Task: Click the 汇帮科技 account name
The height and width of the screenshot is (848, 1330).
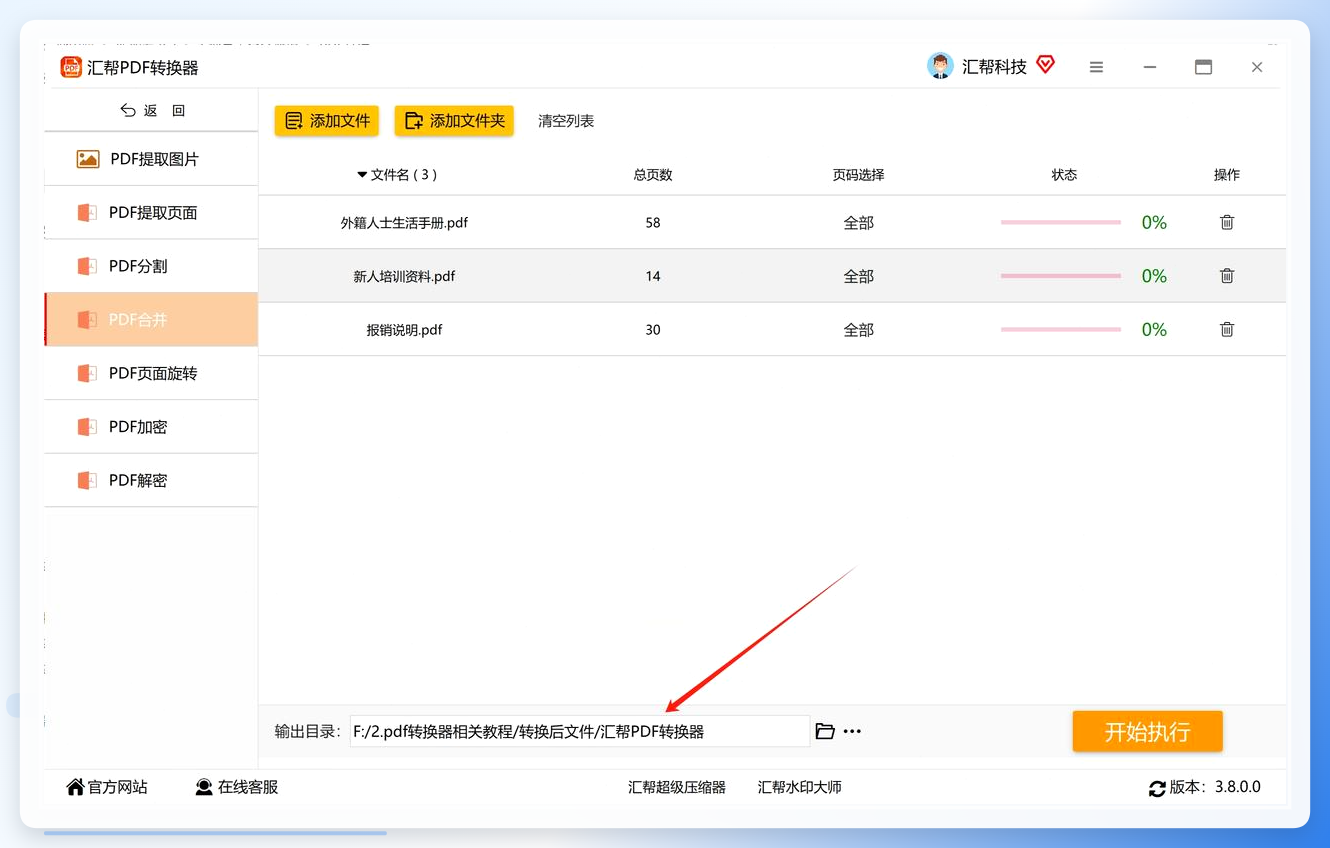Action: click(994, 67)
